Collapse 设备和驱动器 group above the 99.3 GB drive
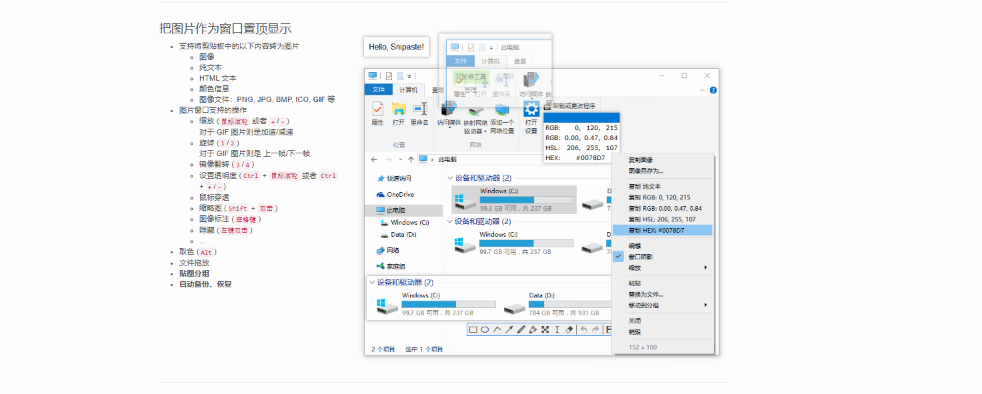The image size is (982, 394). 451,179
